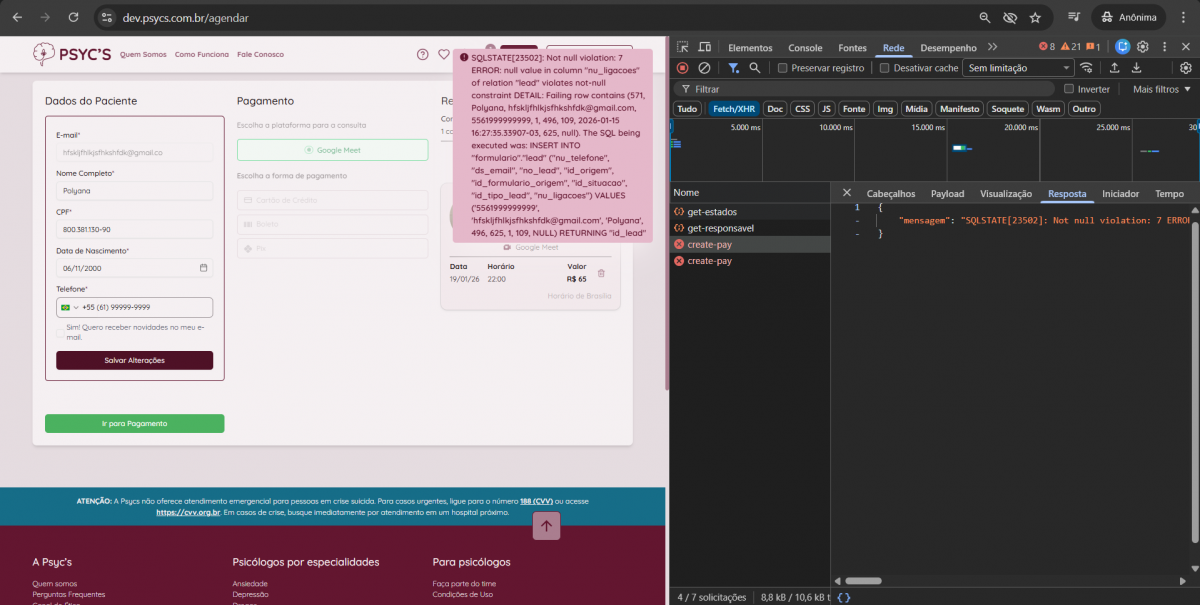Click the green Ir para Pagamento button
The image size is (1200, 605).
click(135, 423)
